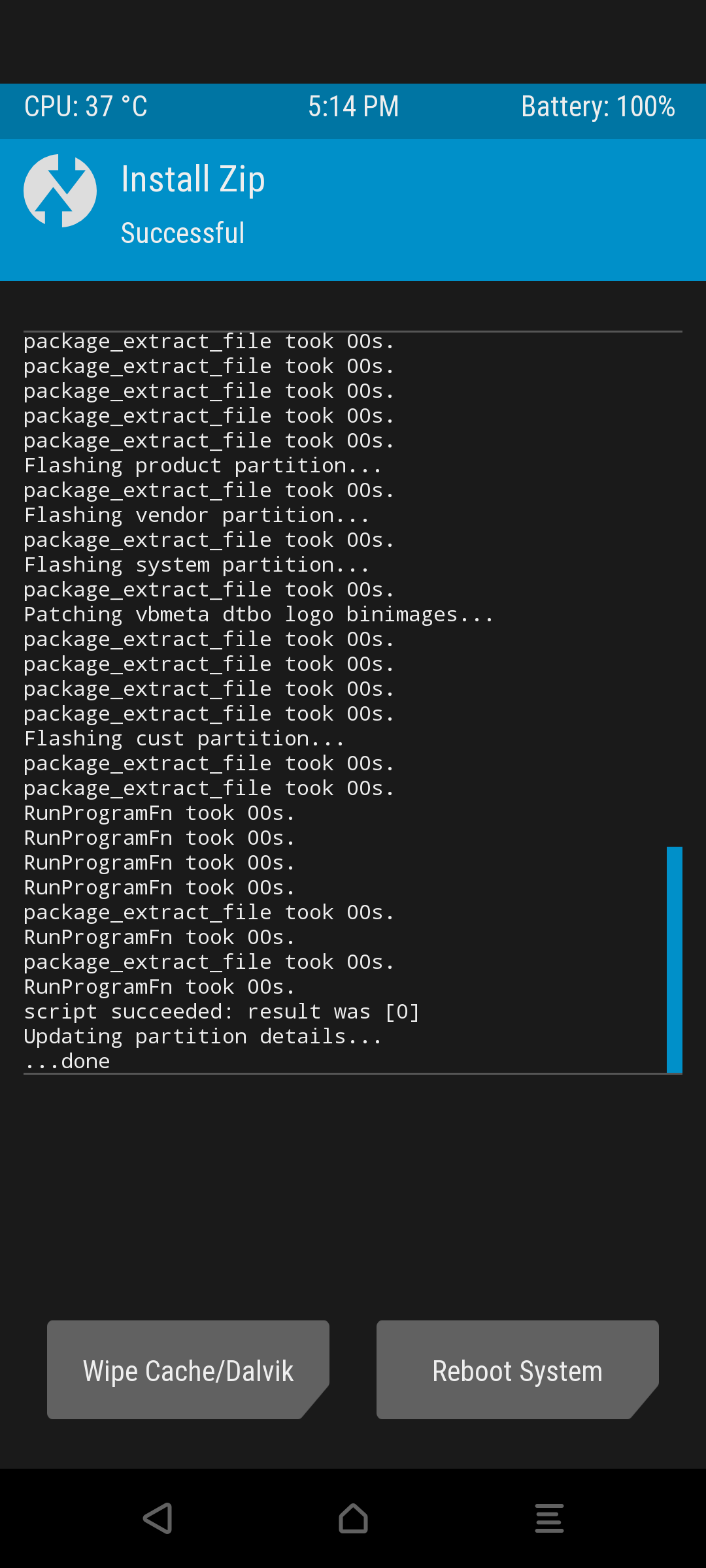The width and height of the screenshot is (706, 1568).
Task: Select the 'Flashing system partition' log line
Action: coord(197,565)
